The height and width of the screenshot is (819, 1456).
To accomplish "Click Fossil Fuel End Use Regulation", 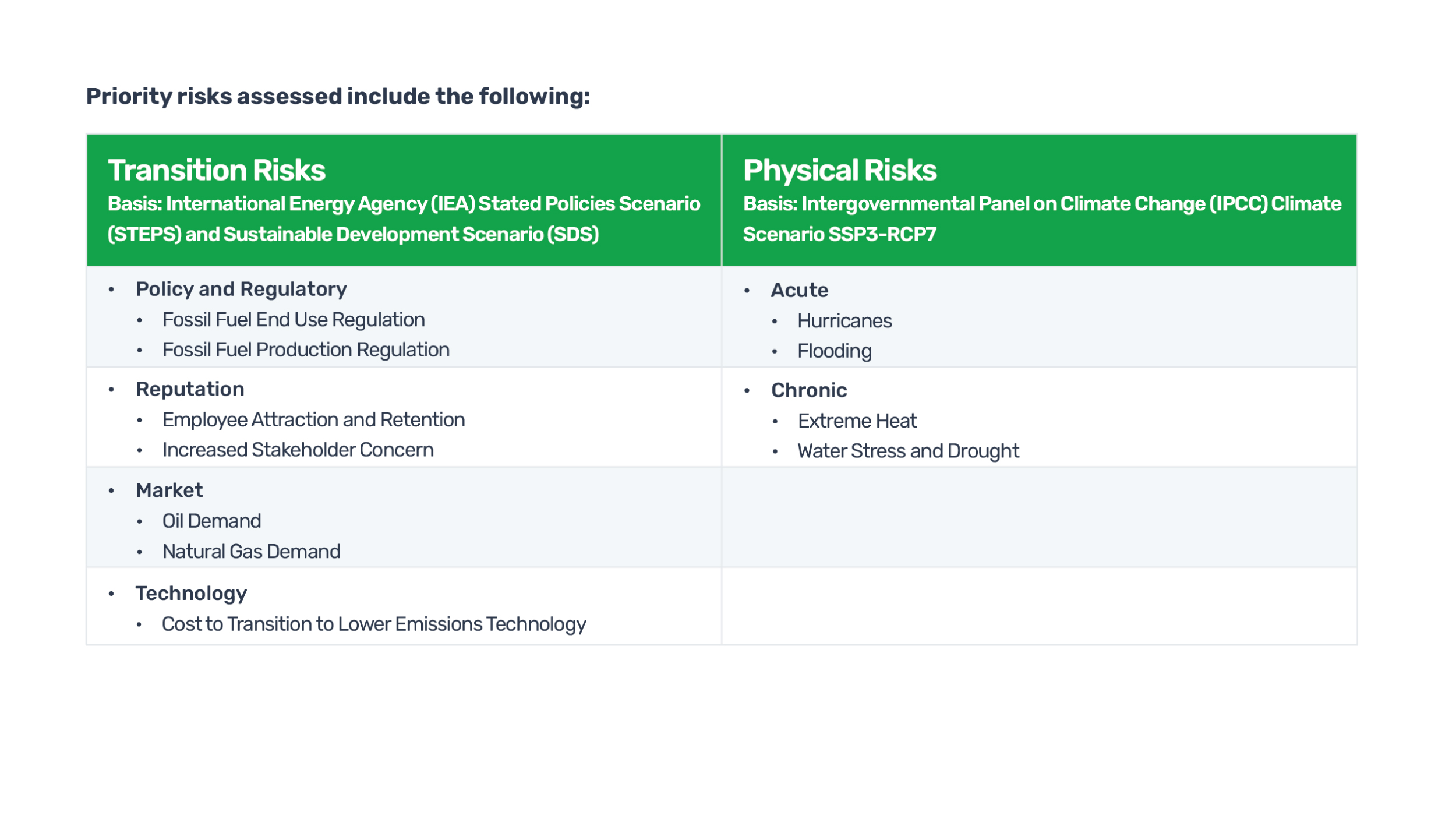I will click(x=294, y=320).
